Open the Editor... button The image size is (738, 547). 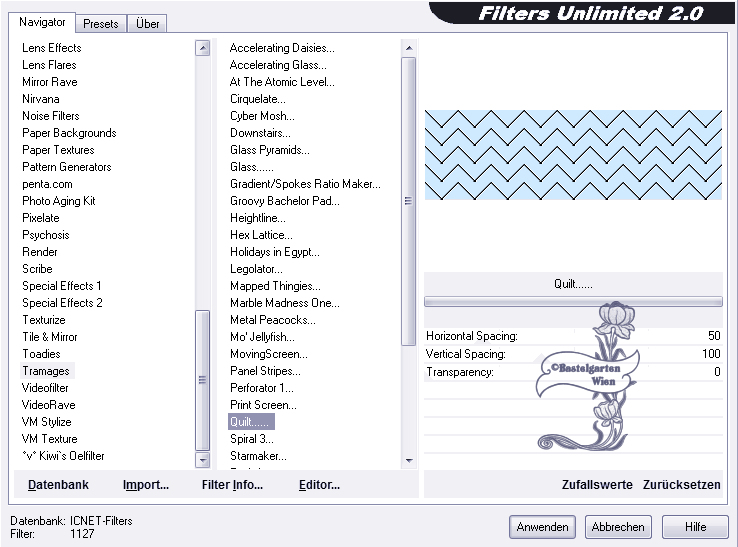(x=319, y=485)
